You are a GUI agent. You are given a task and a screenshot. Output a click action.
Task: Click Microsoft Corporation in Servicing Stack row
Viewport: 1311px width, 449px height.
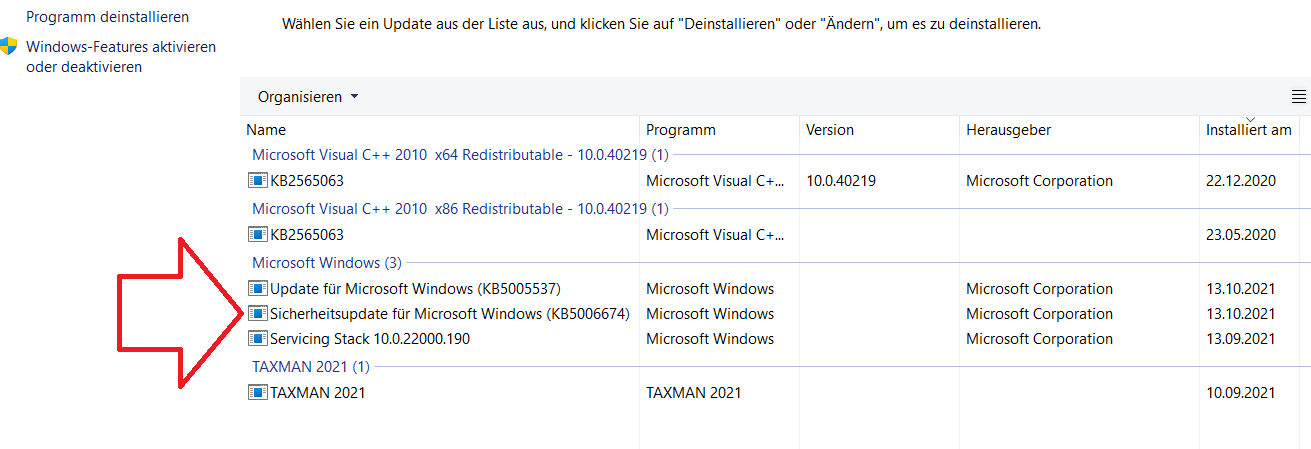(x=1039, y=339)
